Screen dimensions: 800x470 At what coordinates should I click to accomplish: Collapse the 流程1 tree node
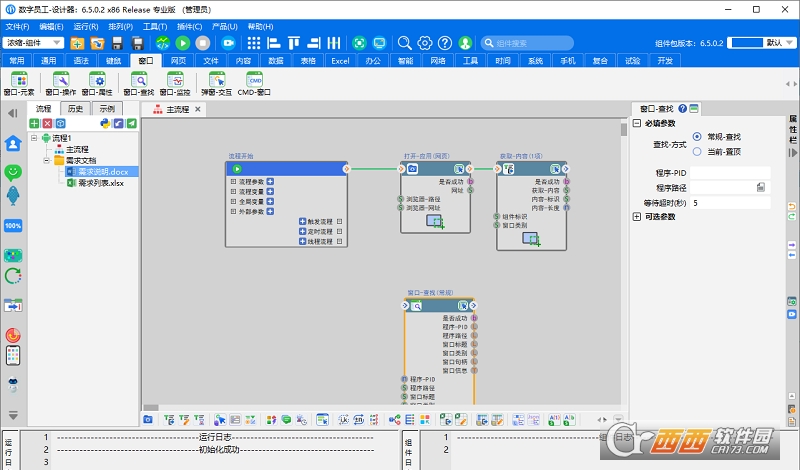[34, 138]
